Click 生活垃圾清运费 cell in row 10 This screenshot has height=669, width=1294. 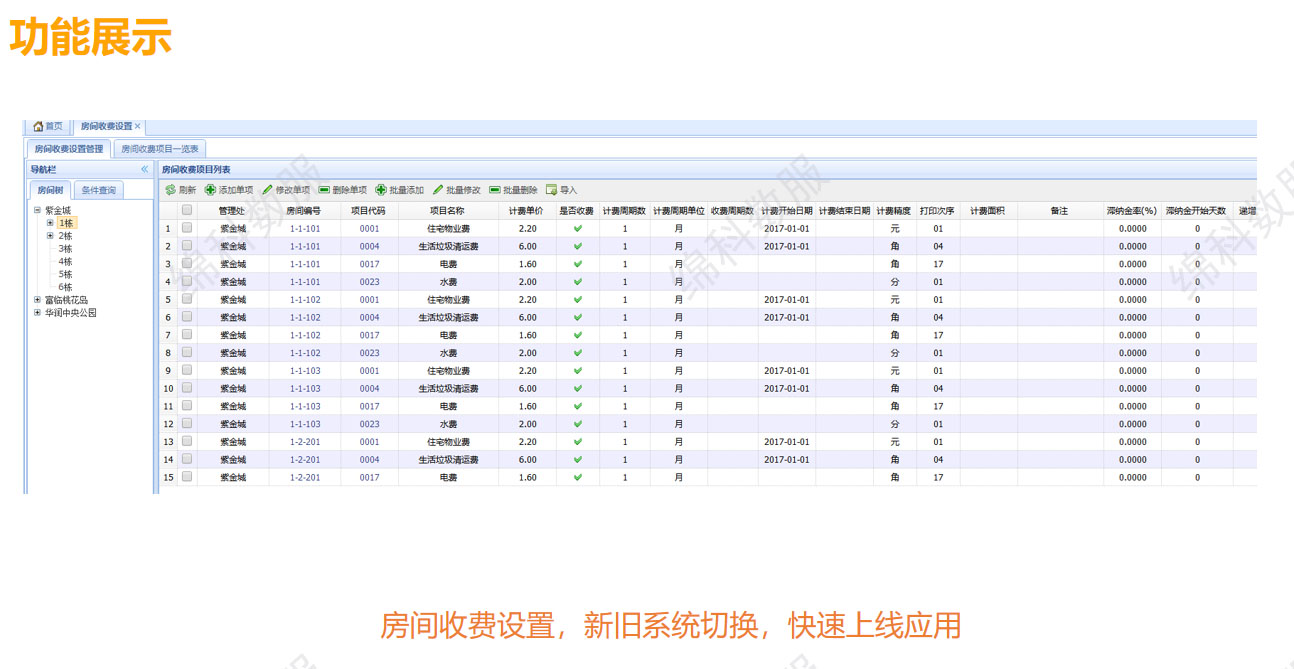click(x=448, y=389)
